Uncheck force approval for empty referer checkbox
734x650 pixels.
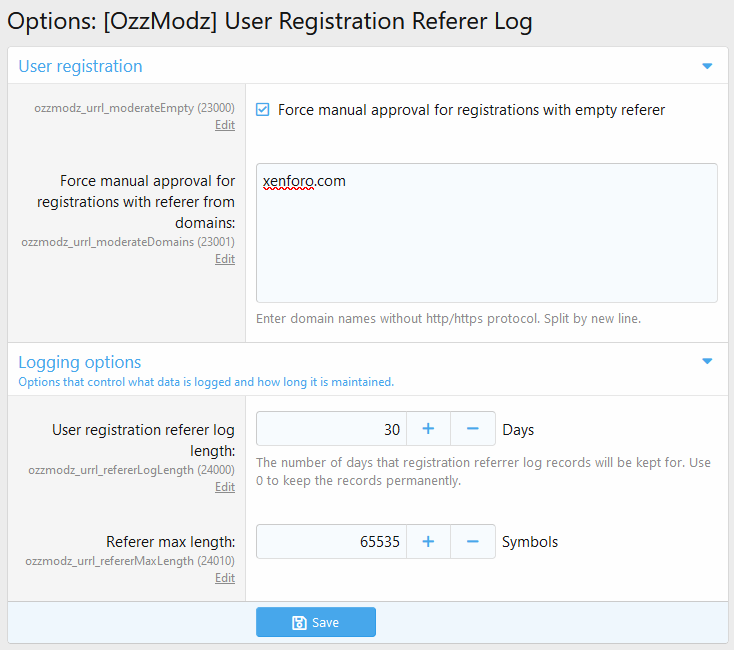[x=263, y=110]
